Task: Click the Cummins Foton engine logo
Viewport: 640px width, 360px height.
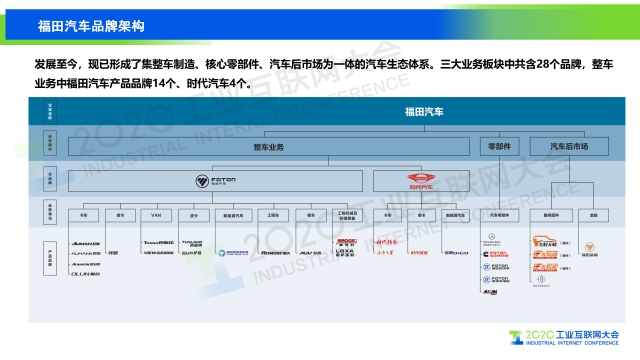Action: point(496,254)
